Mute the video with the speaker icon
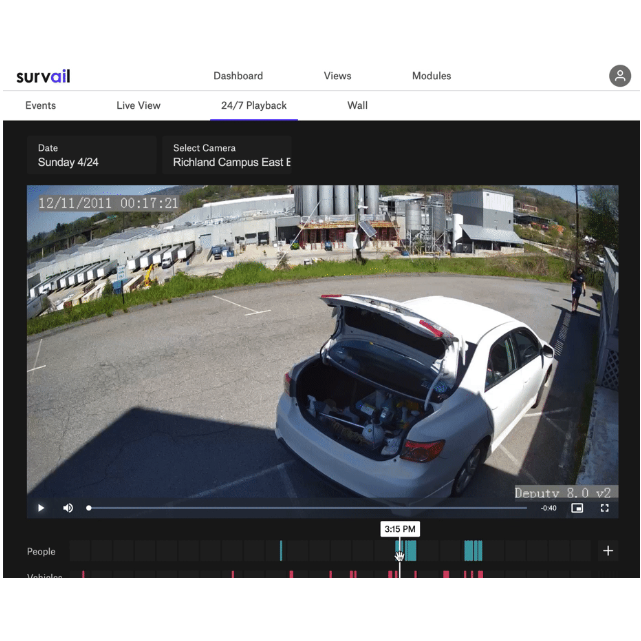 tap(68, 508)
